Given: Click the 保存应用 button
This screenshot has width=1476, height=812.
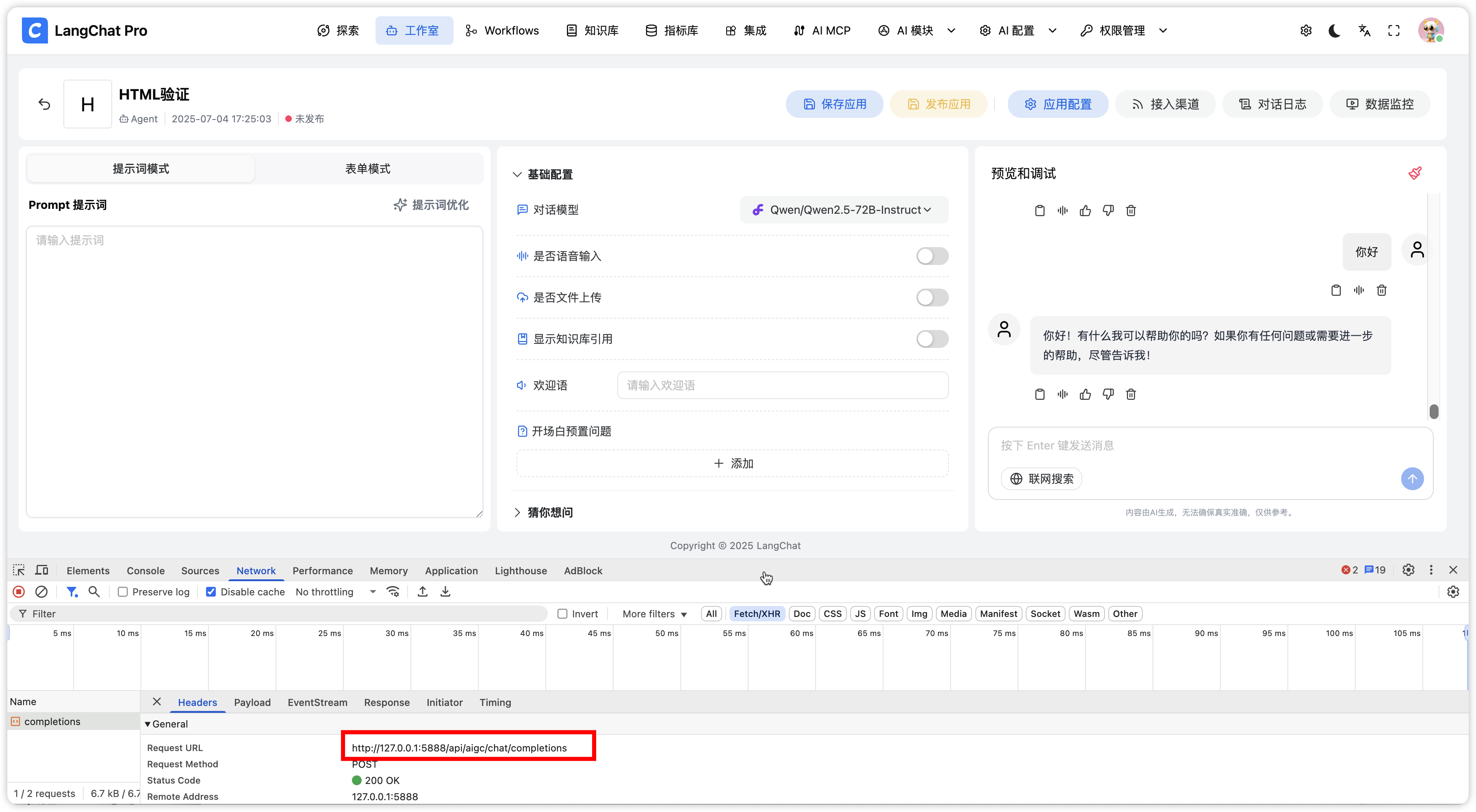Looking at the screenshot, I should tap(834, 104).
